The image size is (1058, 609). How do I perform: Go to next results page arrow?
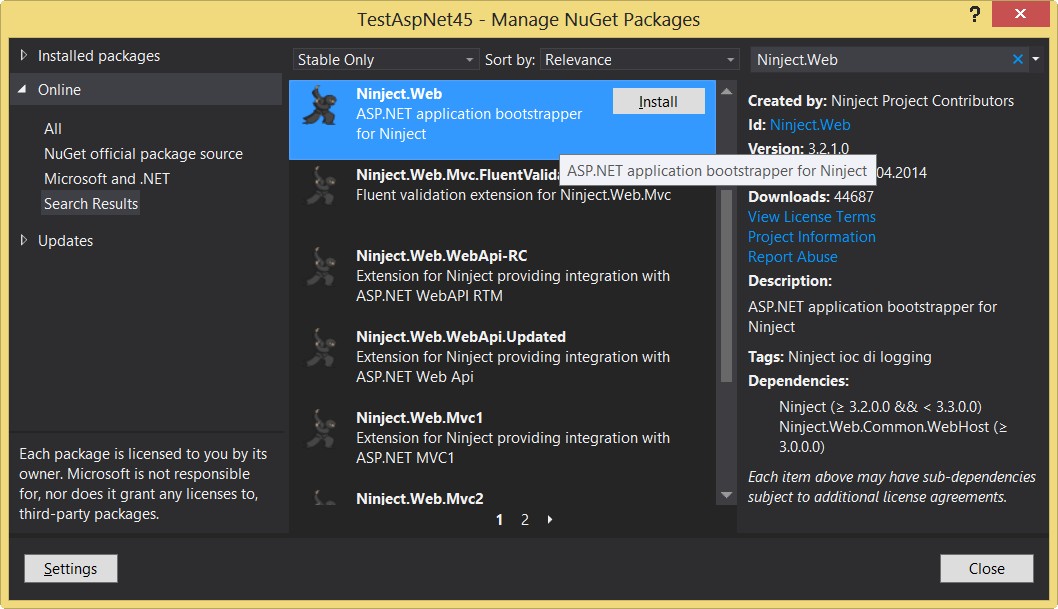coord(550,519)
